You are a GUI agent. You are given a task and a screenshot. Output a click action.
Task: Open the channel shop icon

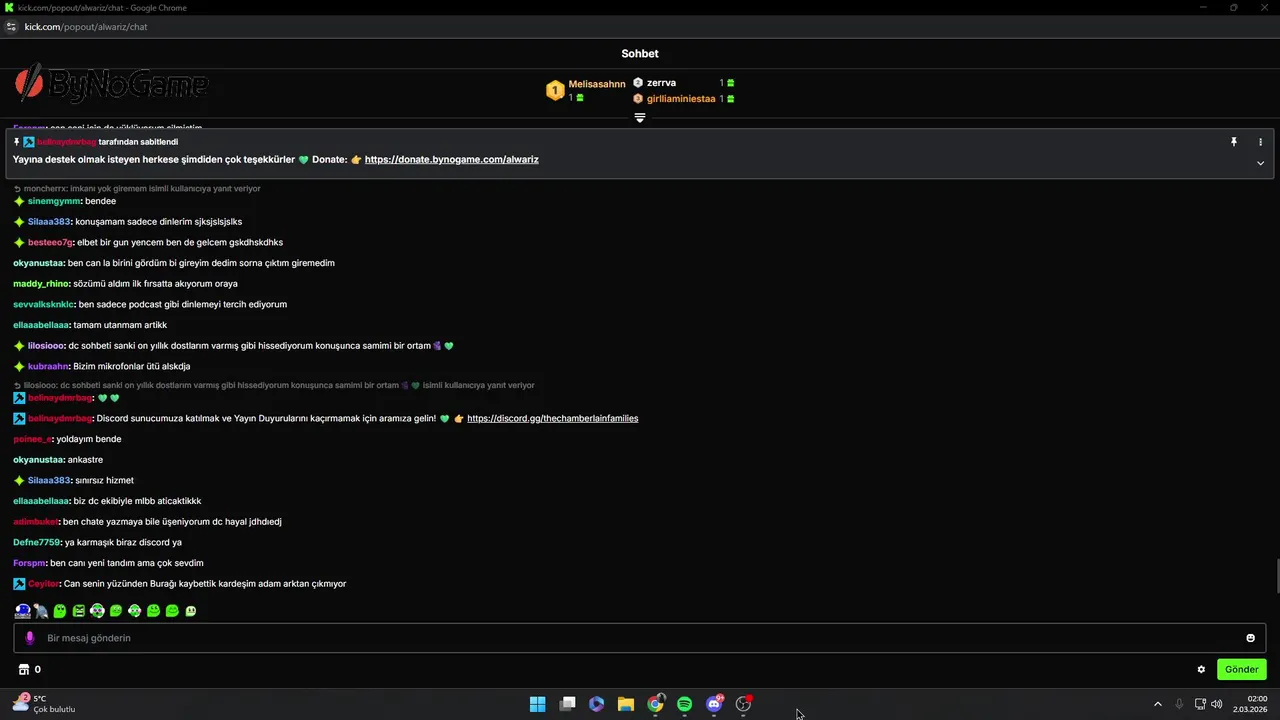(24, 670)
